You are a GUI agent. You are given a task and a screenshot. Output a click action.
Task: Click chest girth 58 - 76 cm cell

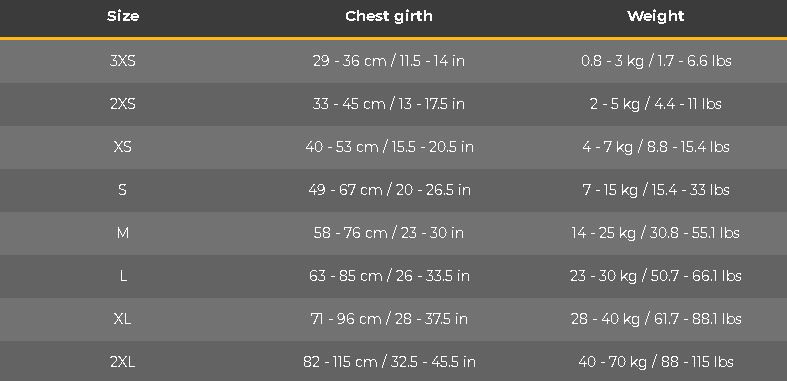389,233
